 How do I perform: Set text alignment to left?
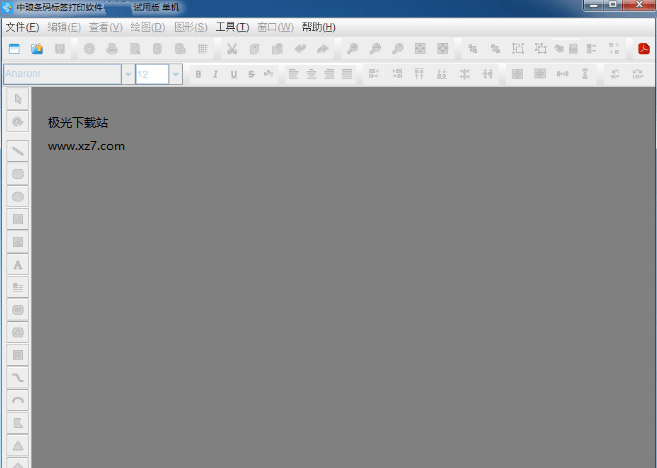294,74
